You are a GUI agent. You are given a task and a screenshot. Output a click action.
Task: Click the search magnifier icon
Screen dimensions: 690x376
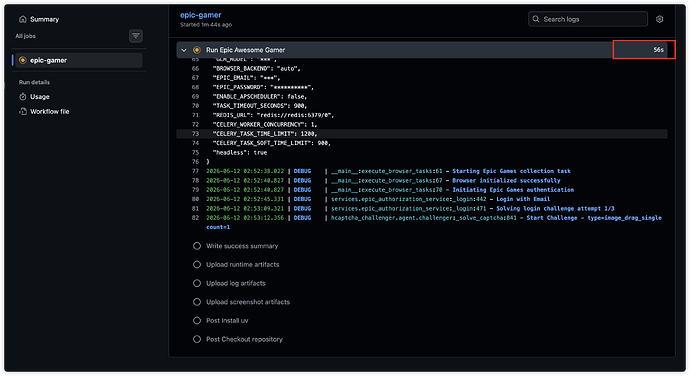click(x=536, y=19)
